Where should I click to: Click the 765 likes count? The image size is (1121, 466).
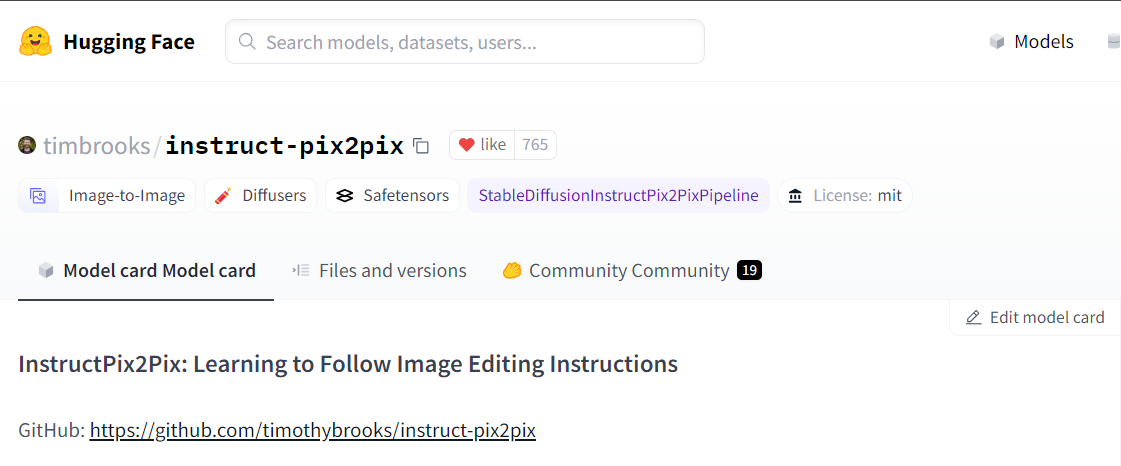(x=535, y=145)
